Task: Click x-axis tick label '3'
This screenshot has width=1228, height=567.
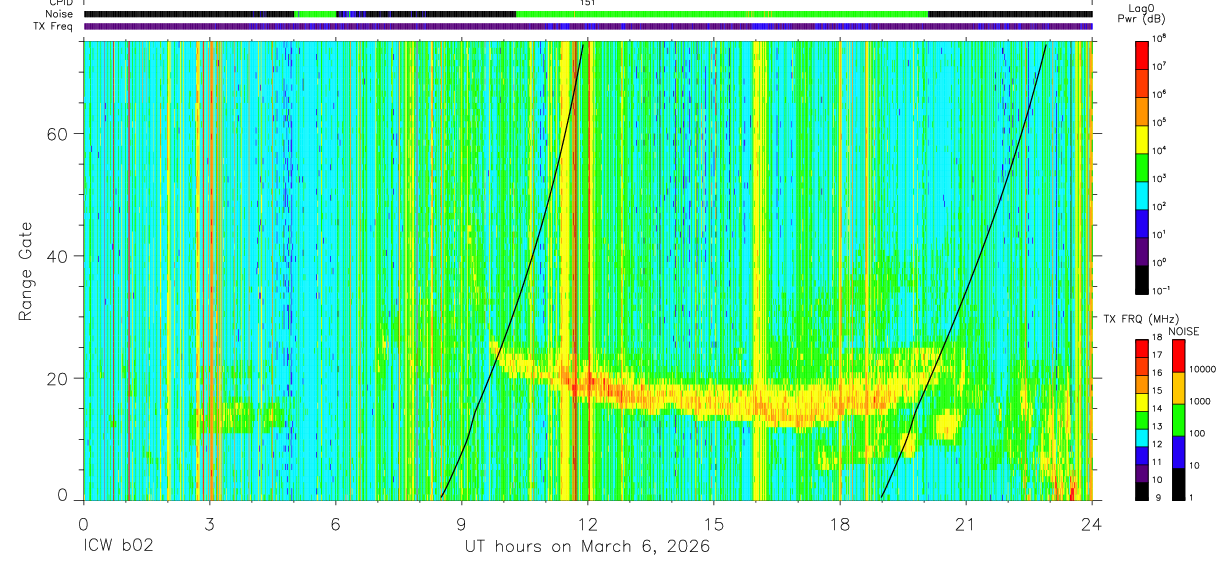Action: coord(210,524)
